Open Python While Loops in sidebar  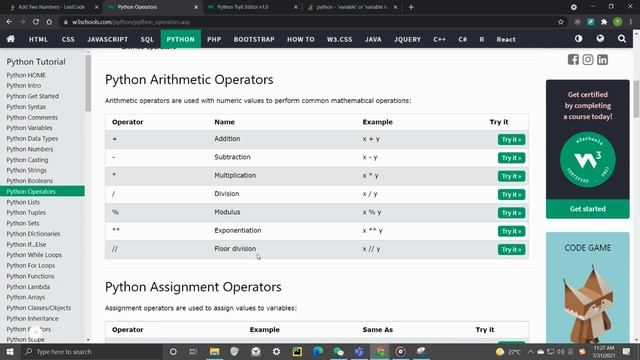tap(34, 255)
